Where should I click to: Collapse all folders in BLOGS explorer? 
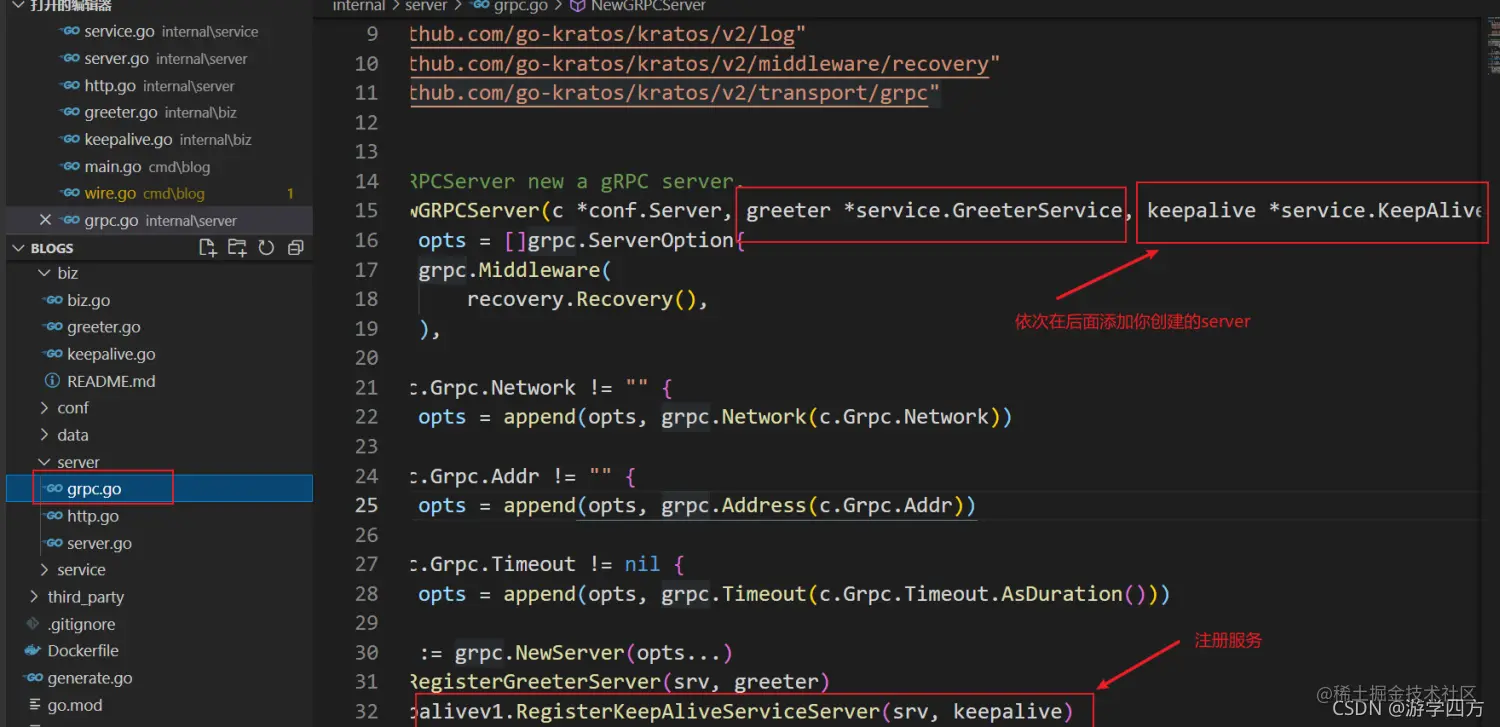coord(295,248)
